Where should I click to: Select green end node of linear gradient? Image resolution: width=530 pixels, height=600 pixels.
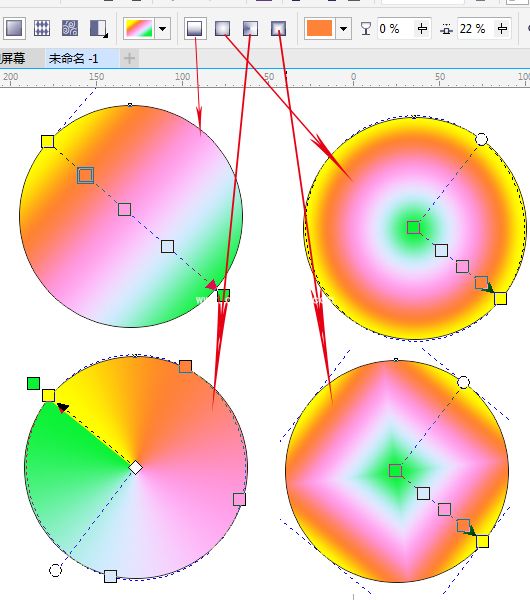tap(223, 295)
